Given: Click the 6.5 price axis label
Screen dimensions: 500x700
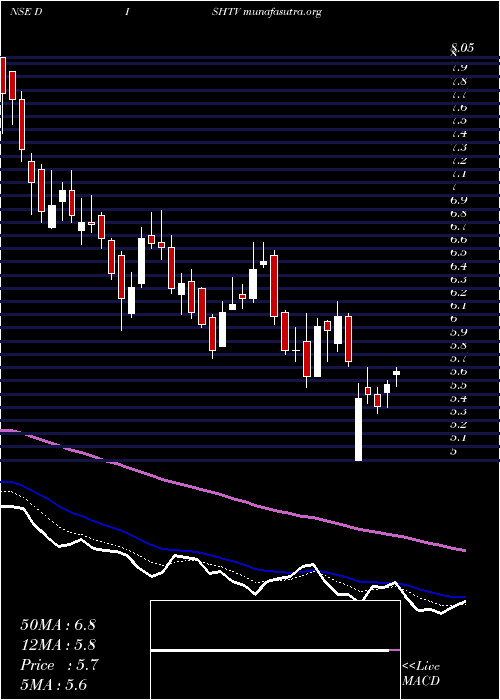Looking at the screenshot, I should pyautogui.click(x=459, y=253).
